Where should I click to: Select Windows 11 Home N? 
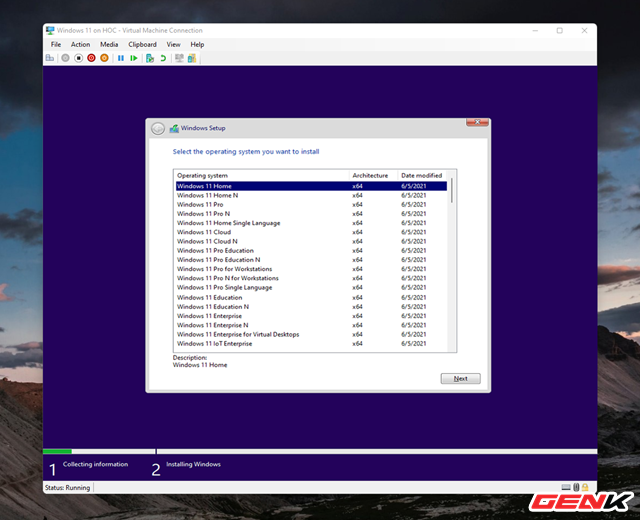(311, 196)
